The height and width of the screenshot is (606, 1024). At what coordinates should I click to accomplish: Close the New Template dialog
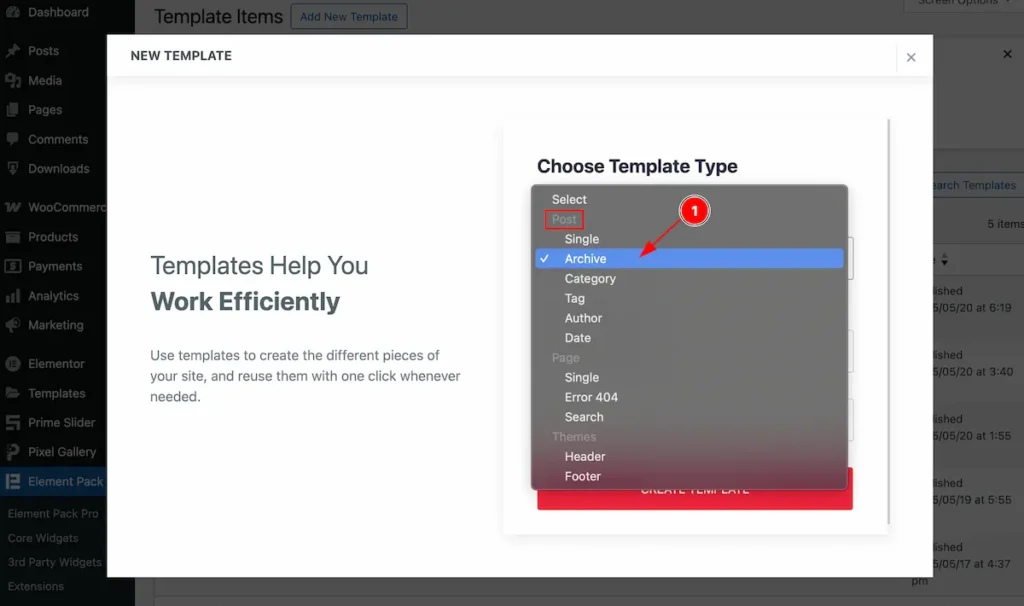(910, 57)
